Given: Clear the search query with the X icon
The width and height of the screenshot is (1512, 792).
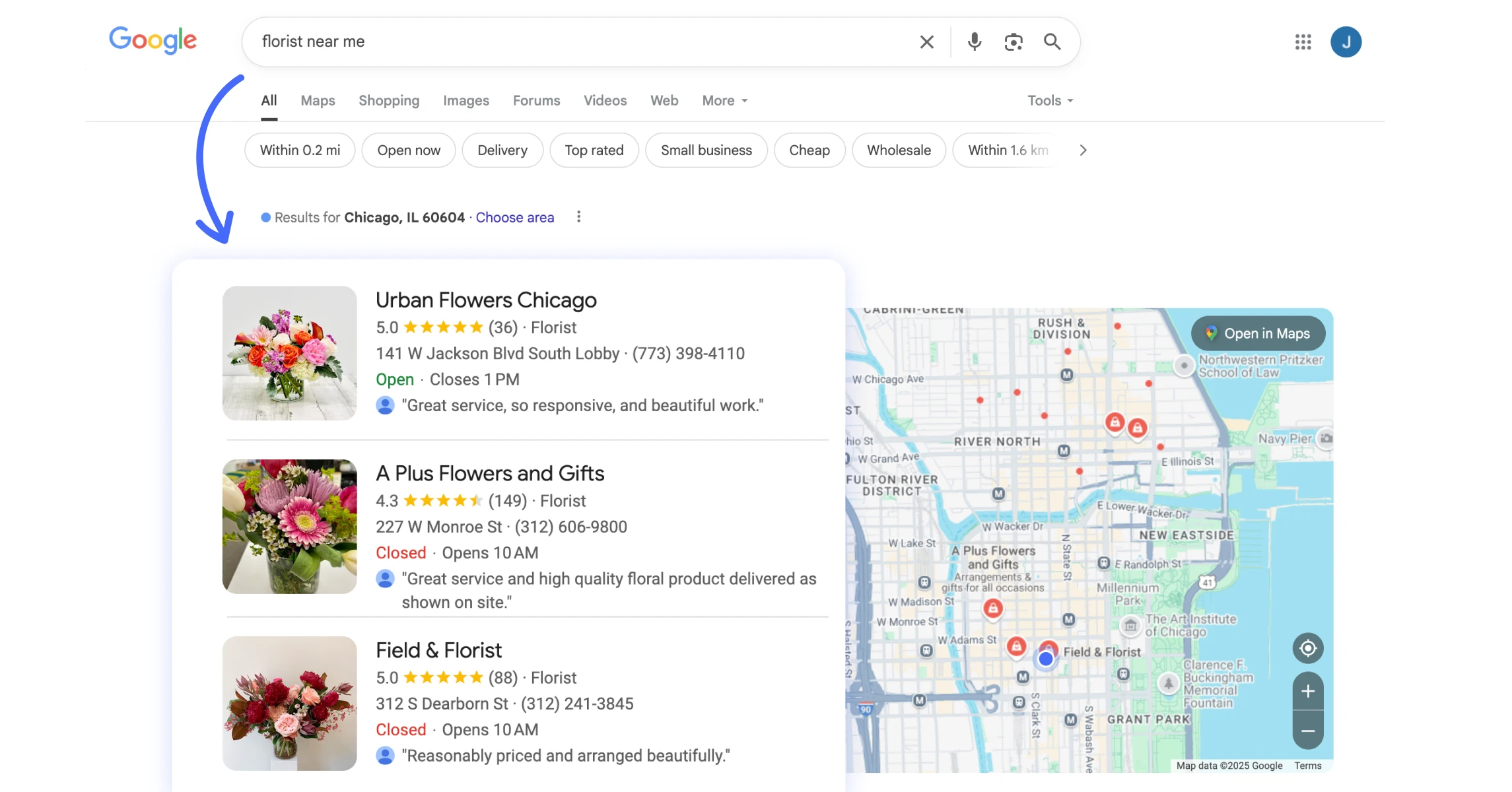Looking at the screenshot, I should pos(926,42).
